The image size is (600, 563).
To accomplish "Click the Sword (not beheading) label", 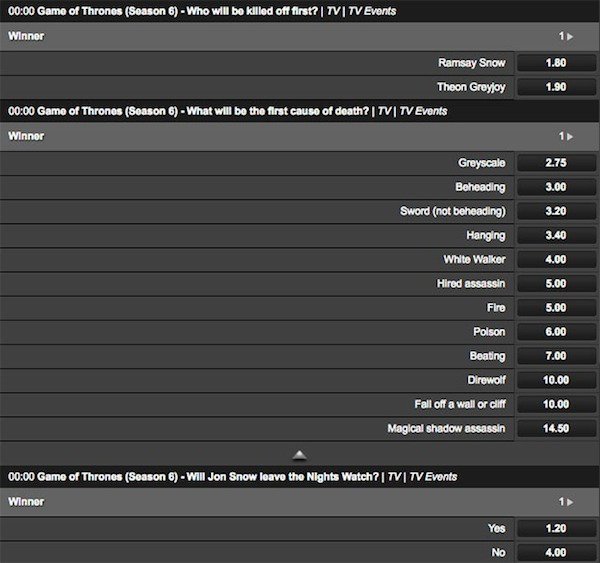I will 453,211.
